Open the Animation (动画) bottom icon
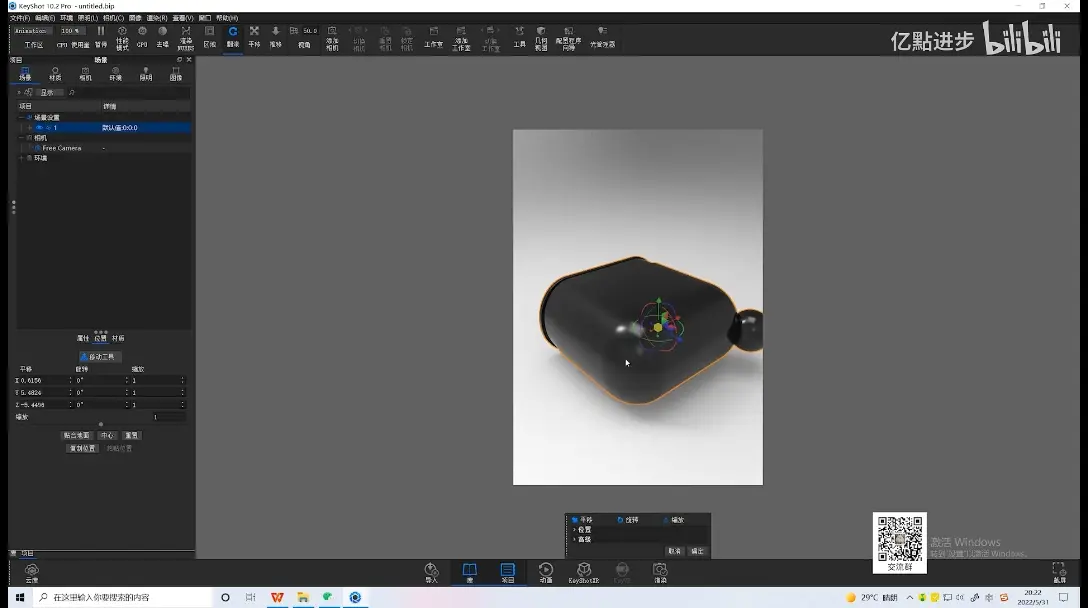Viewport: 1088px width, 608px height. click(546, 573)
